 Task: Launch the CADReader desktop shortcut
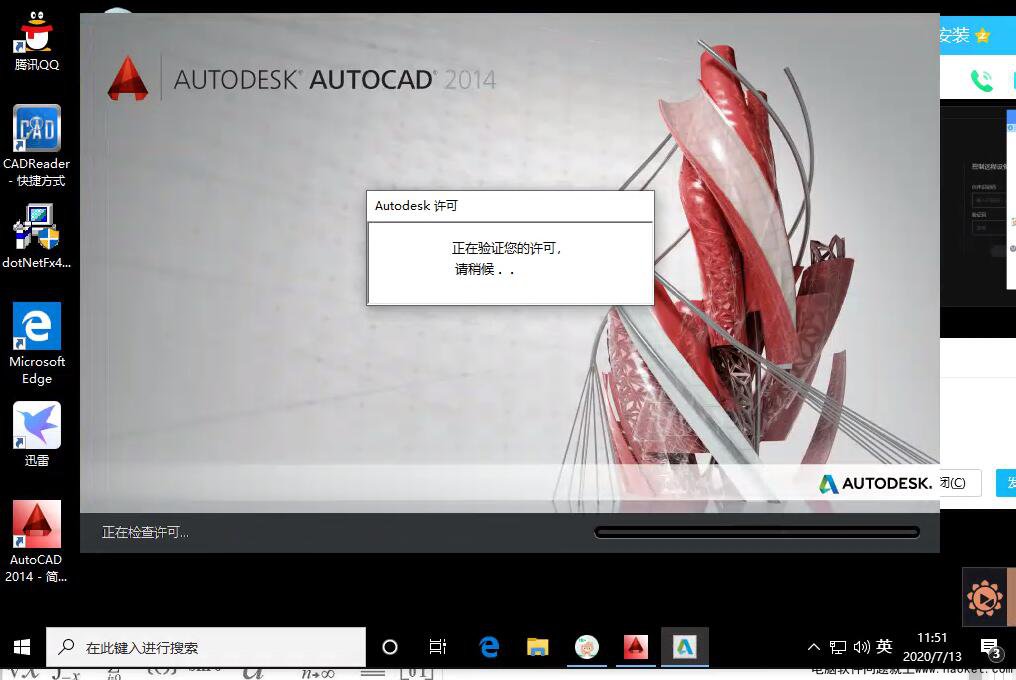[x=36, y=146]
